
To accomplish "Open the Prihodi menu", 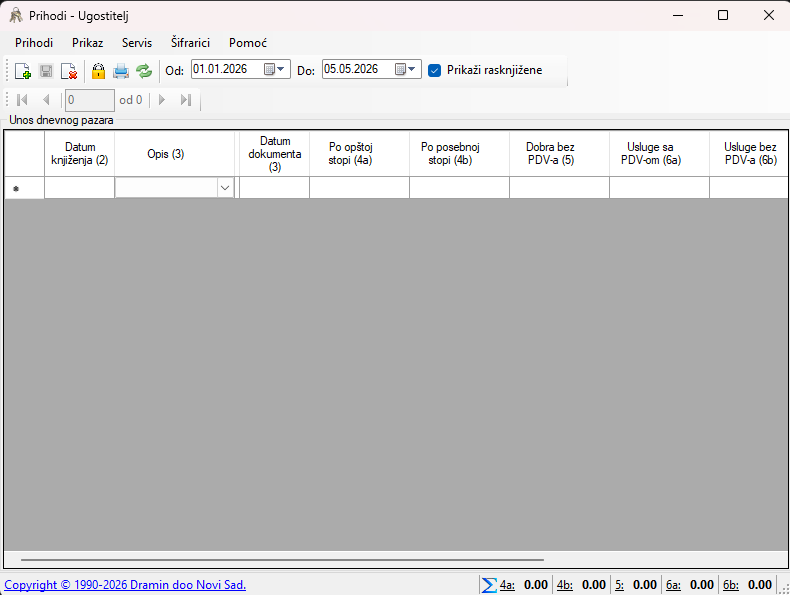I will pyautogui.click(x=34, y=43).
